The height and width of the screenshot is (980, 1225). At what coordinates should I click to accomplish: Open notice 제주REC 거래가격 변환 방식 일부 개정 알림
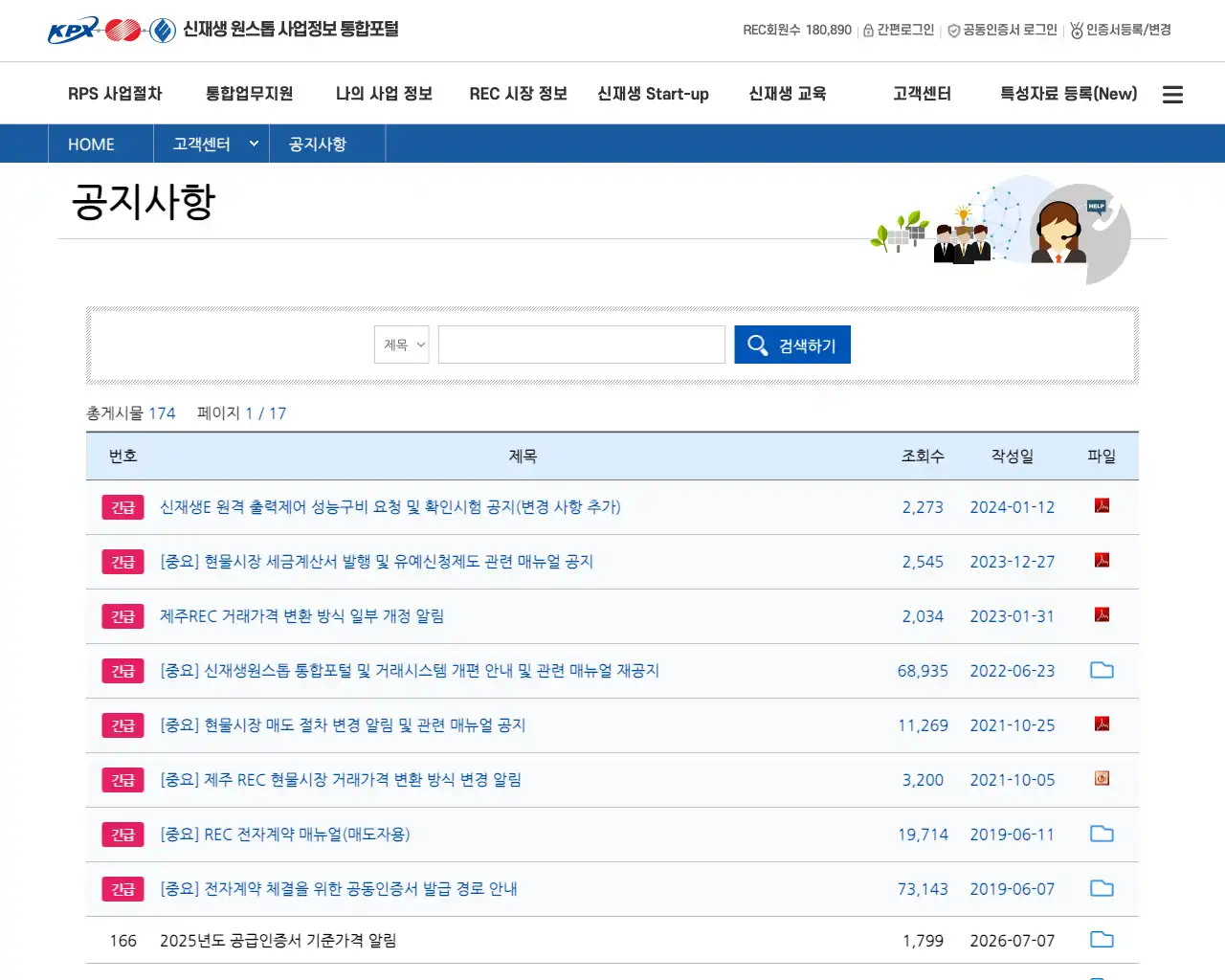pos(301,616)
